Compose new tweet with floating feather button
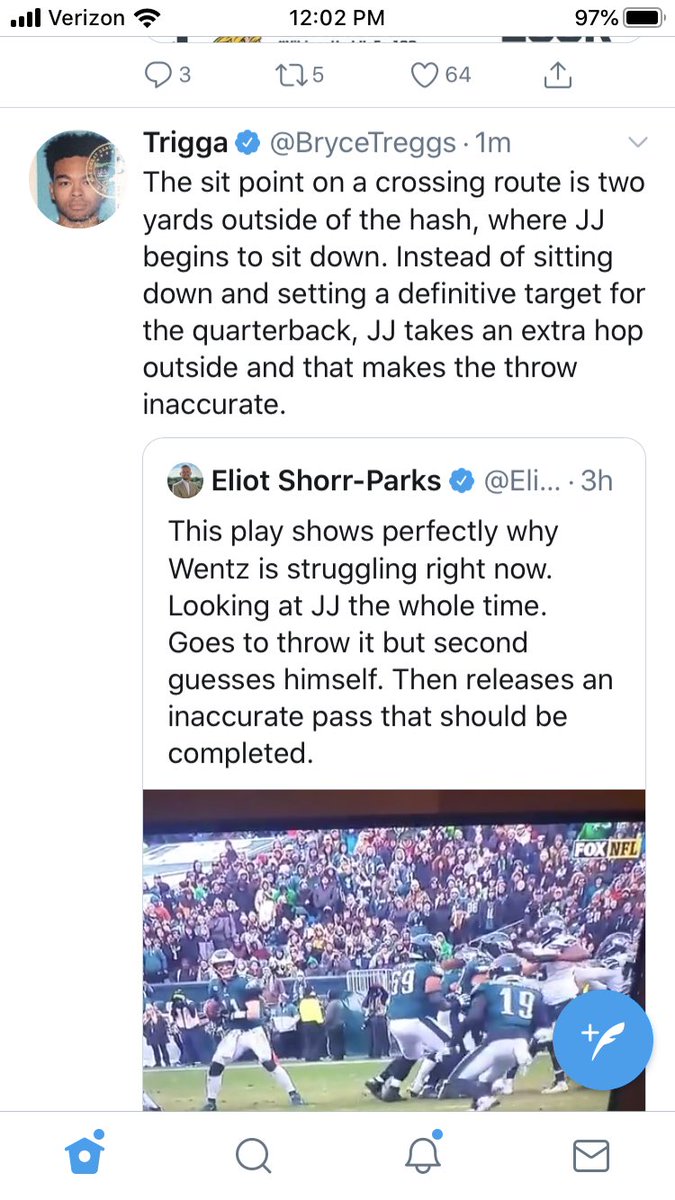Viewport: 675px width, 1200px height. (602, 1041)
